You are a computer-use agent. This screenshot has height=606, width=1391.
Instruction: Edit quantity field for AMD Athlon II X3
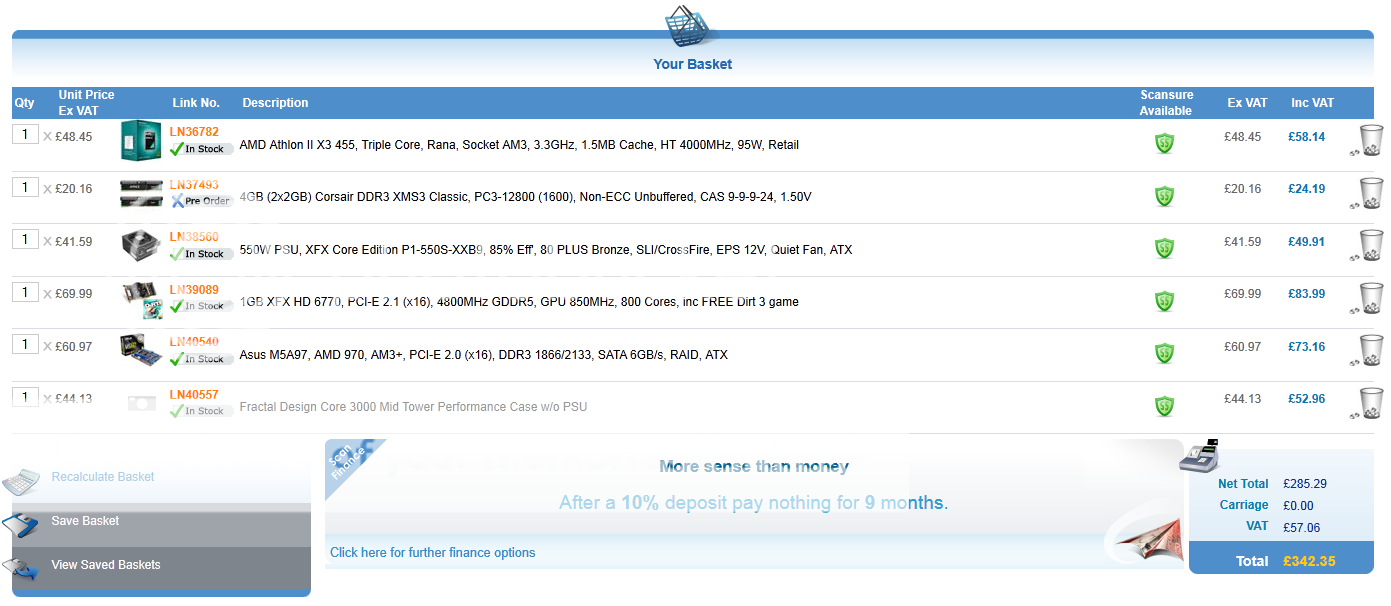(x=25, y=135)
